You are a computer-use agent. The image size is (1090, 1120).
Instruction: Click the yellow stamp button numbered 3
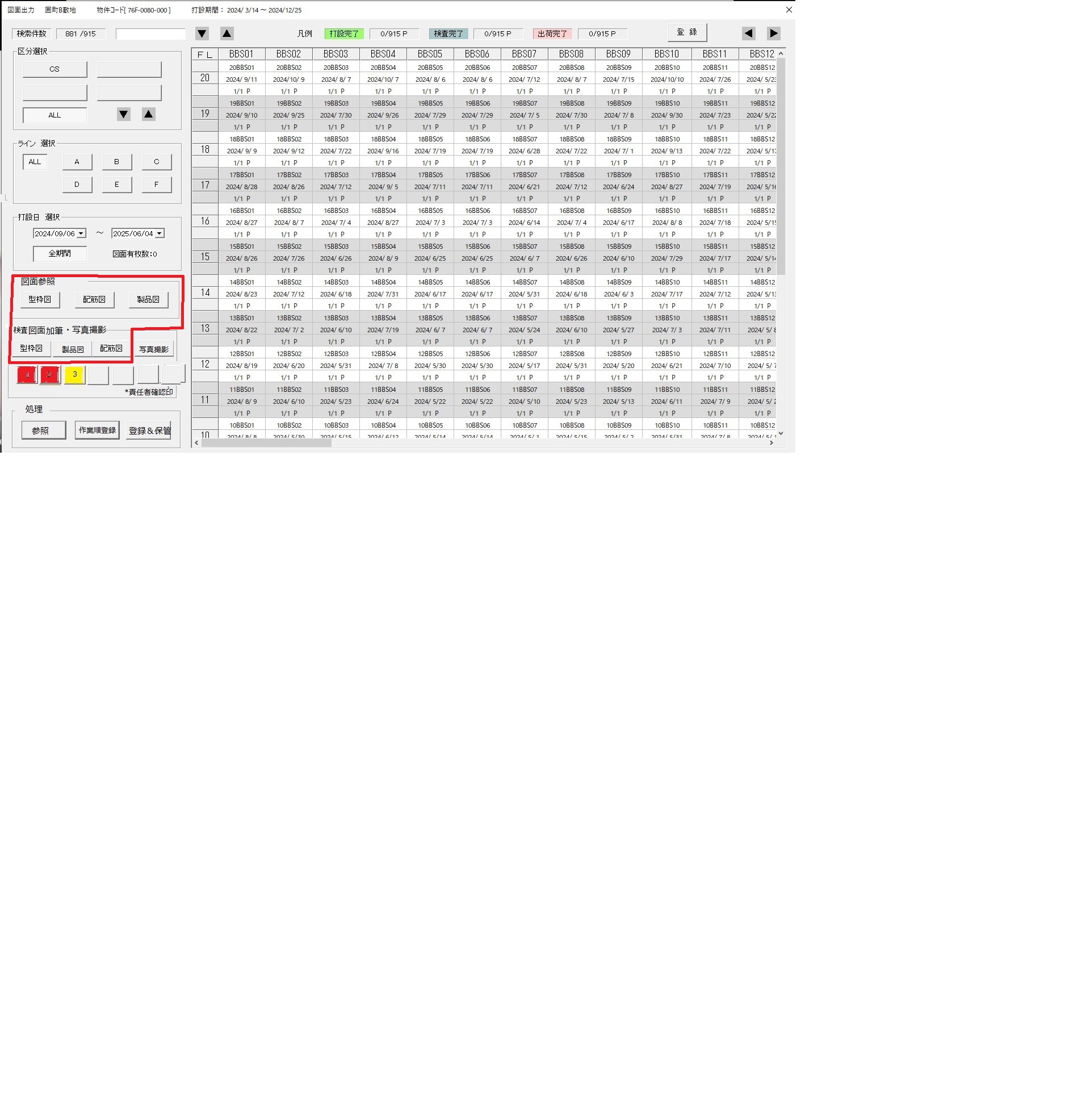coord(74,375)
